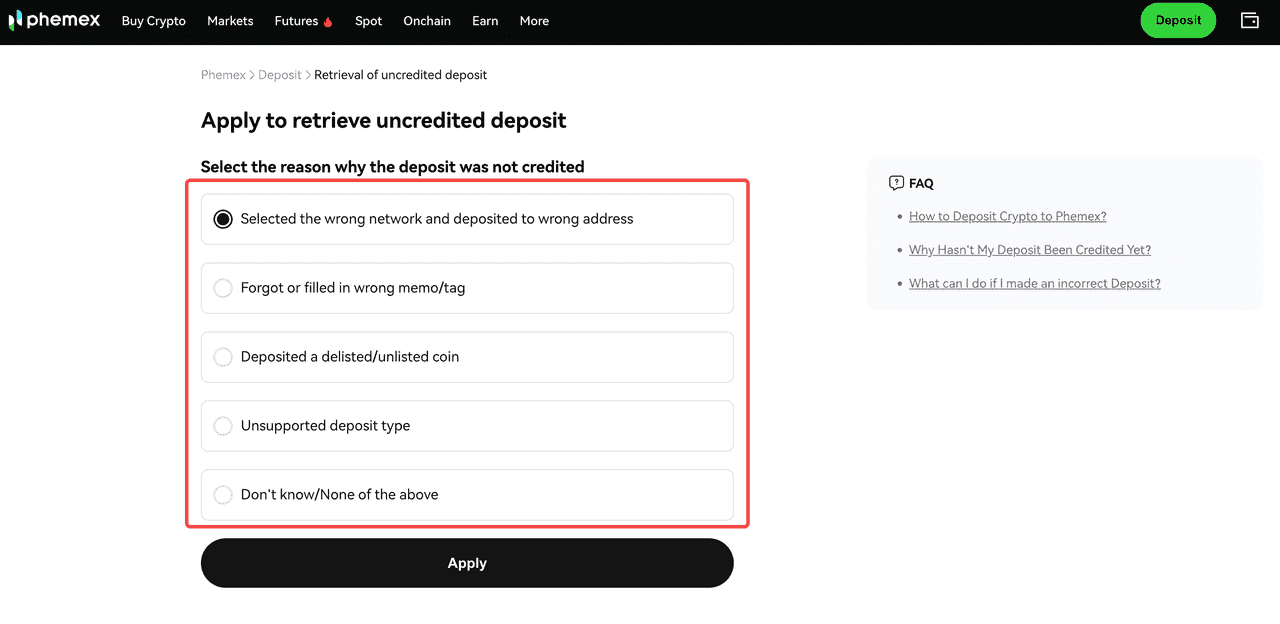
Task: Expand the More menu
Action: coord(534,21)
